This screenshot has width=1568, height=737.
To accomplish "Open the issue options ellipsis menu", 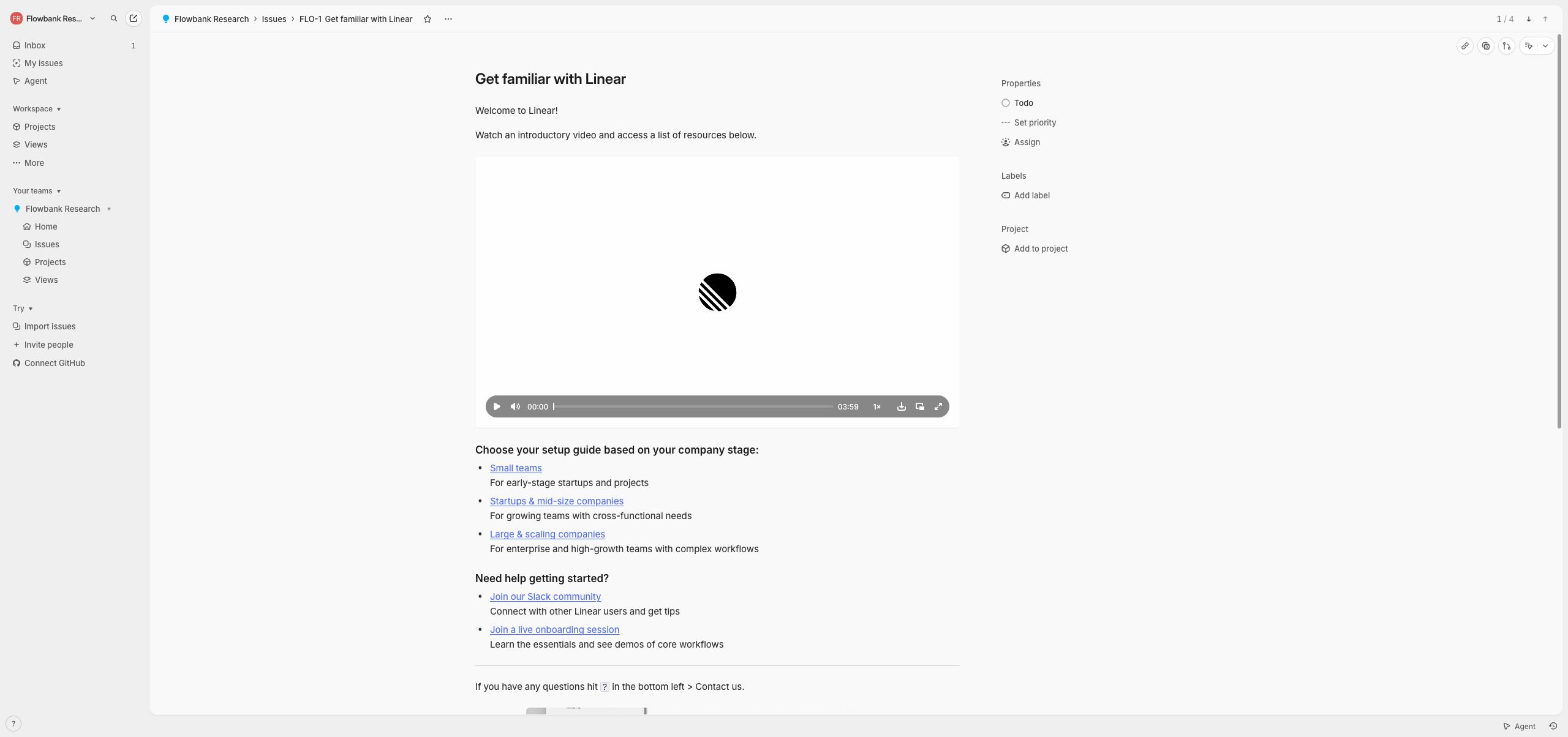I will pyautogui.click(x=448, y=19).
